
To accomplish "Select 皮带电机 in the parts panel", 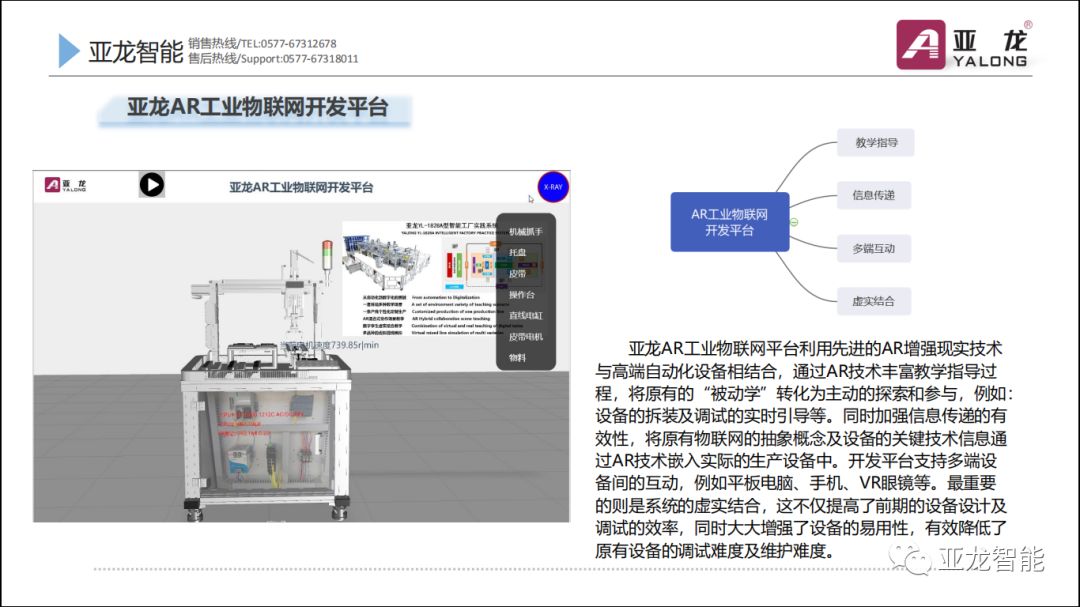I will (524, 336).
